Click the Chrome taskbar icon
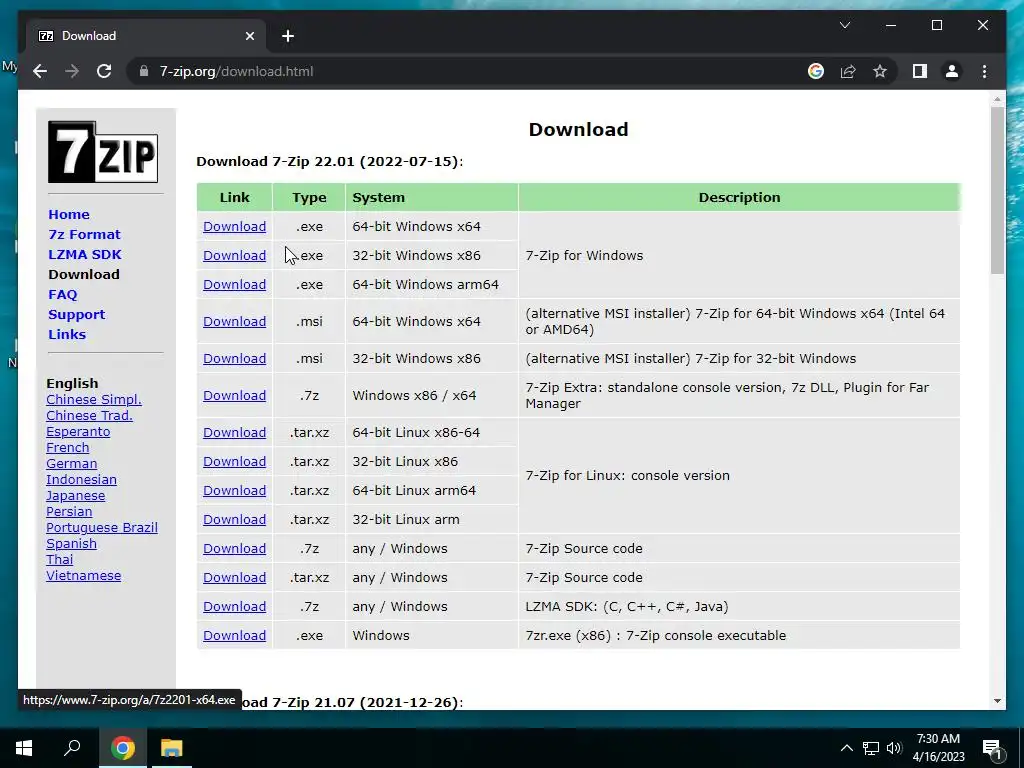 click(122, 748)
